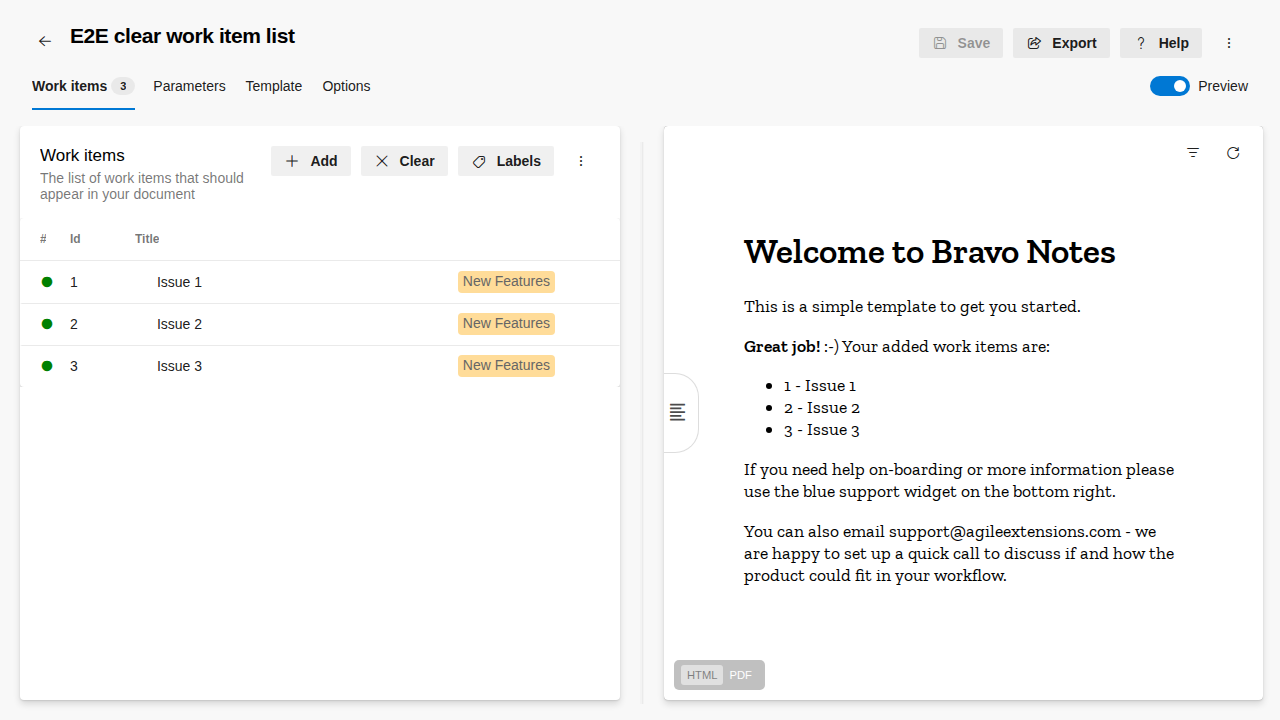Screen dimensions: 1280x720
Task: Click the New Features label on Issue 2
Action: tap(506, 324)
